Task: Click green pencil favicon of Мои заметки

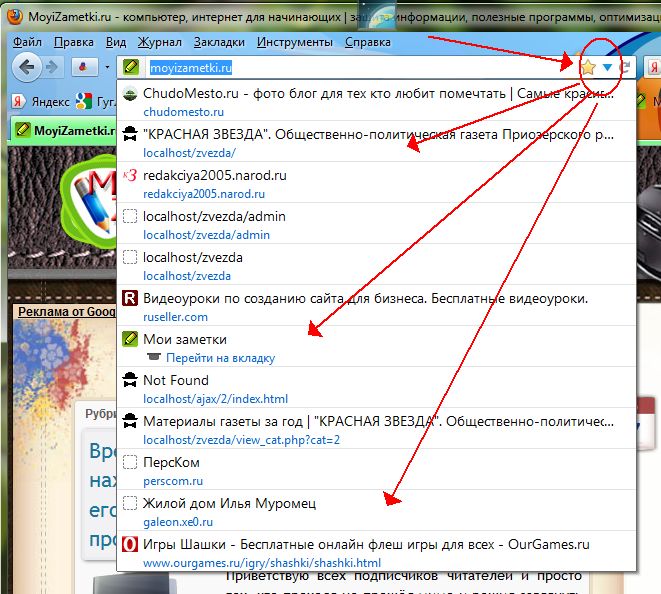Action: (130, 339)
